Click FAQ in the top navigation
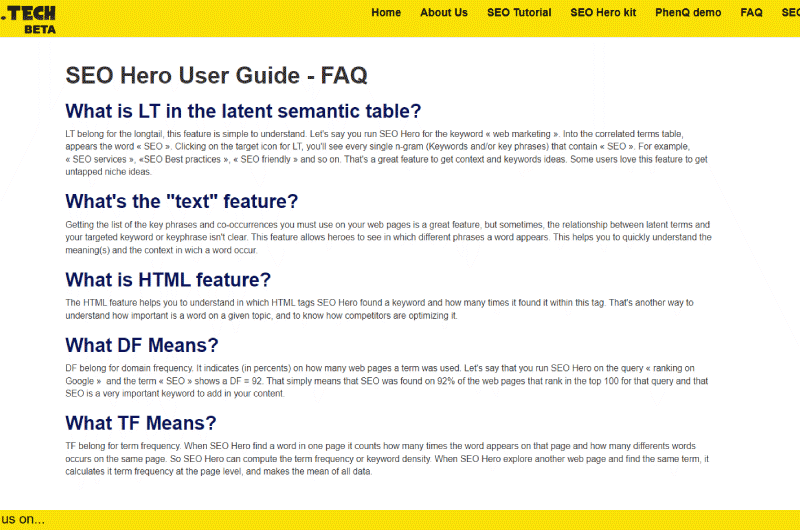Screen dimensions: 800x530 (751, 13)
